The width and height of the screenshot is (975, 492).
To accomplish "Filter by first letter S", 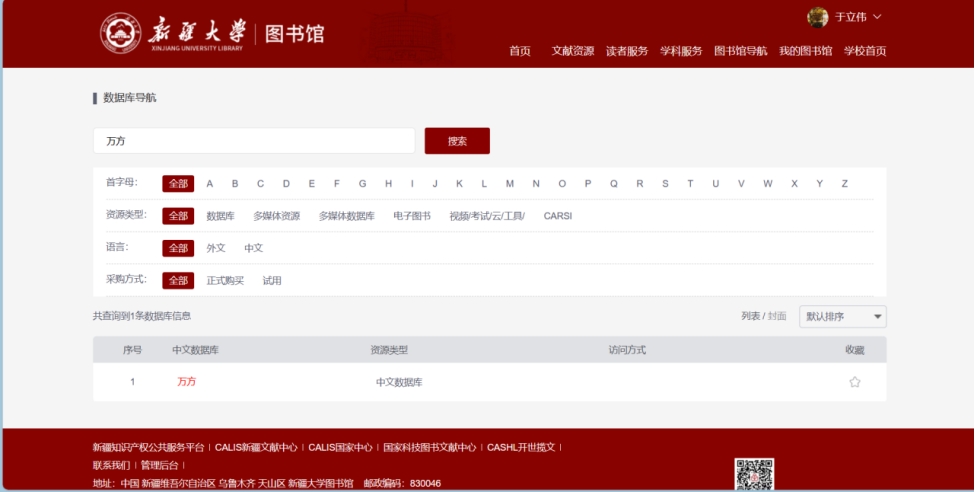I will coord(665,183).
